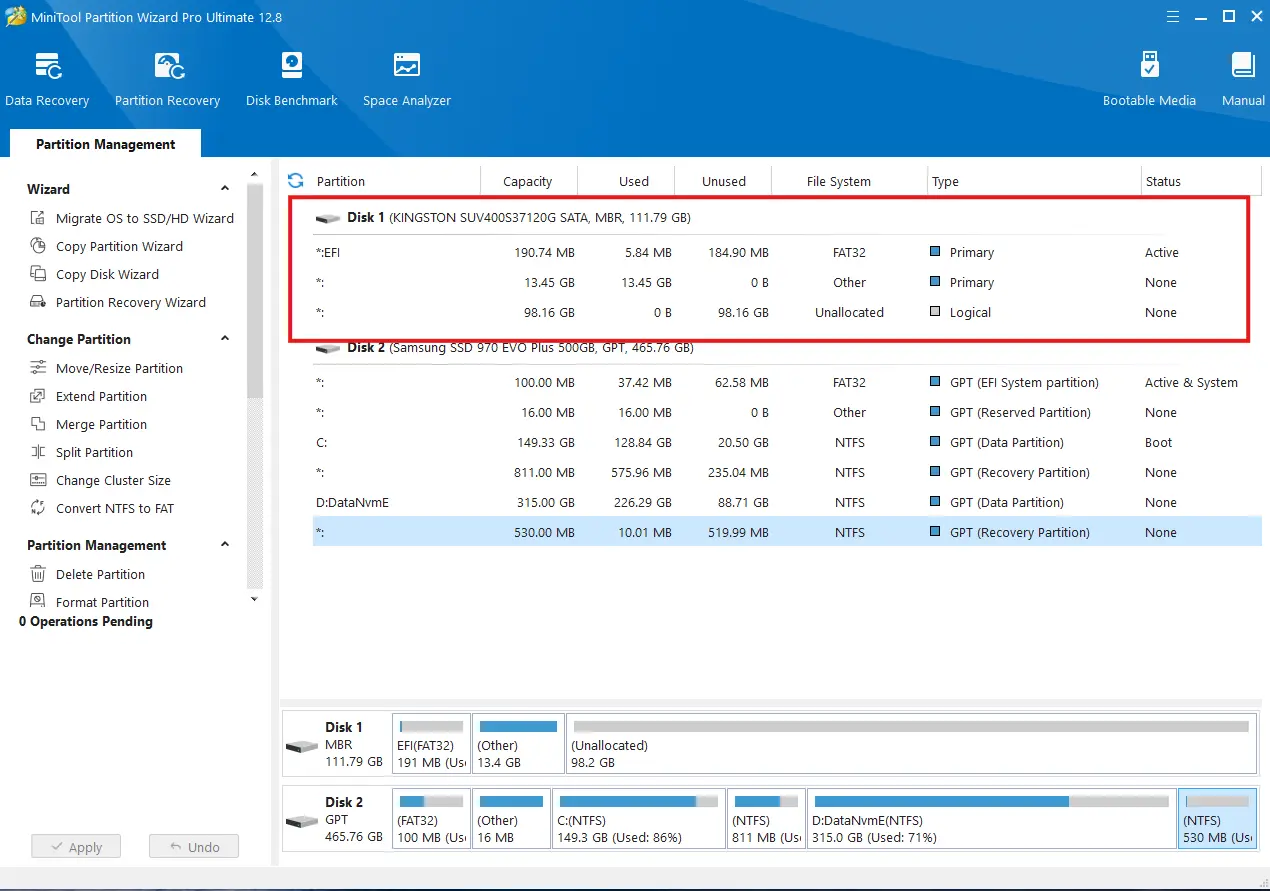1270x891 pixels.
Task: Click the Move/Resize Partition icon
Action: point(38,368)
